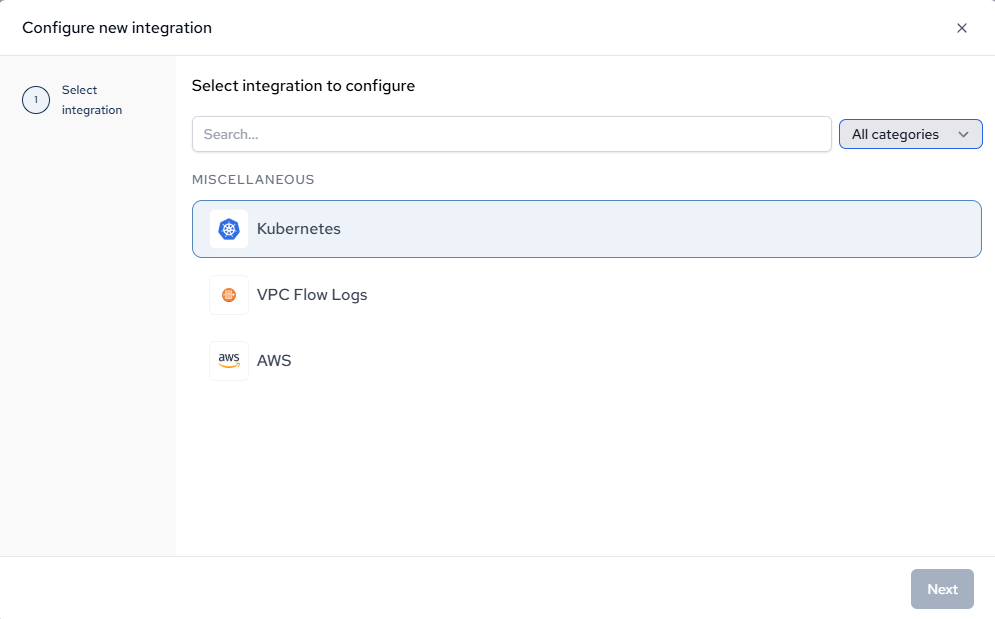Screen dimensions: 995x619
Task: Click the Next button
Action: coord(941,588)
